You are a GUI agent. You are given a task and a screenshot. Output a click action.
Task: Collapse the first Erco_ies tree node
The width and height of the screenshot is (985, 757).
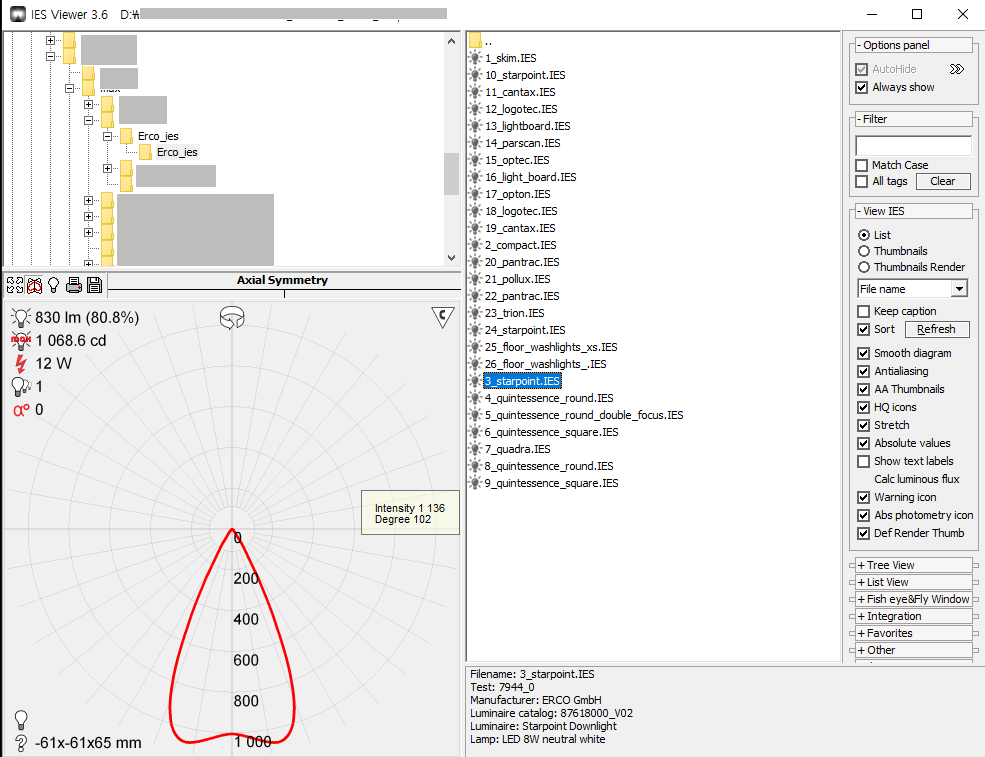(107, 136)
